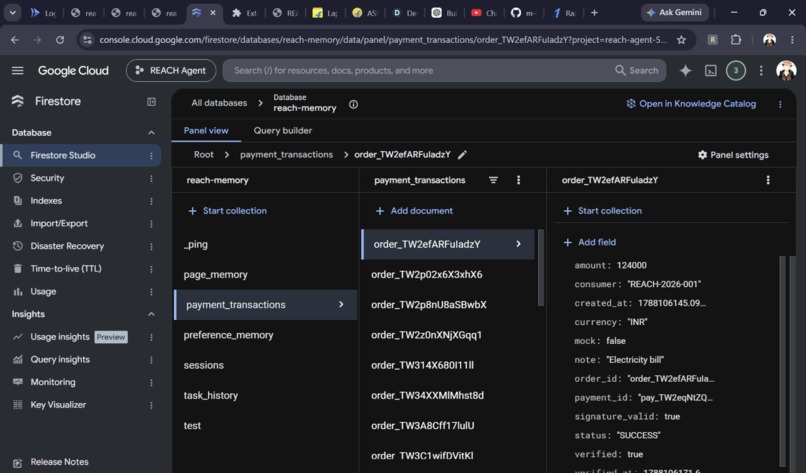
Task: Switch to Panel view tab
Action: [x=206, y=131]
